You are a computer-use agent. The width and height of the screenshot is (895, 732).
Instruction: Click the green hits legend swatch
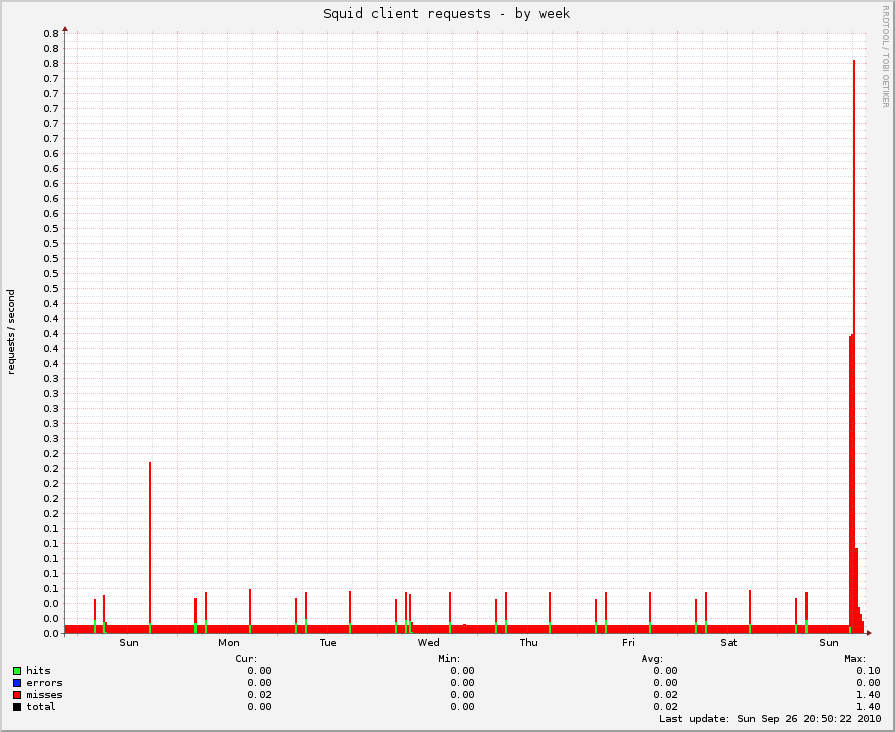tap(17, 671)
